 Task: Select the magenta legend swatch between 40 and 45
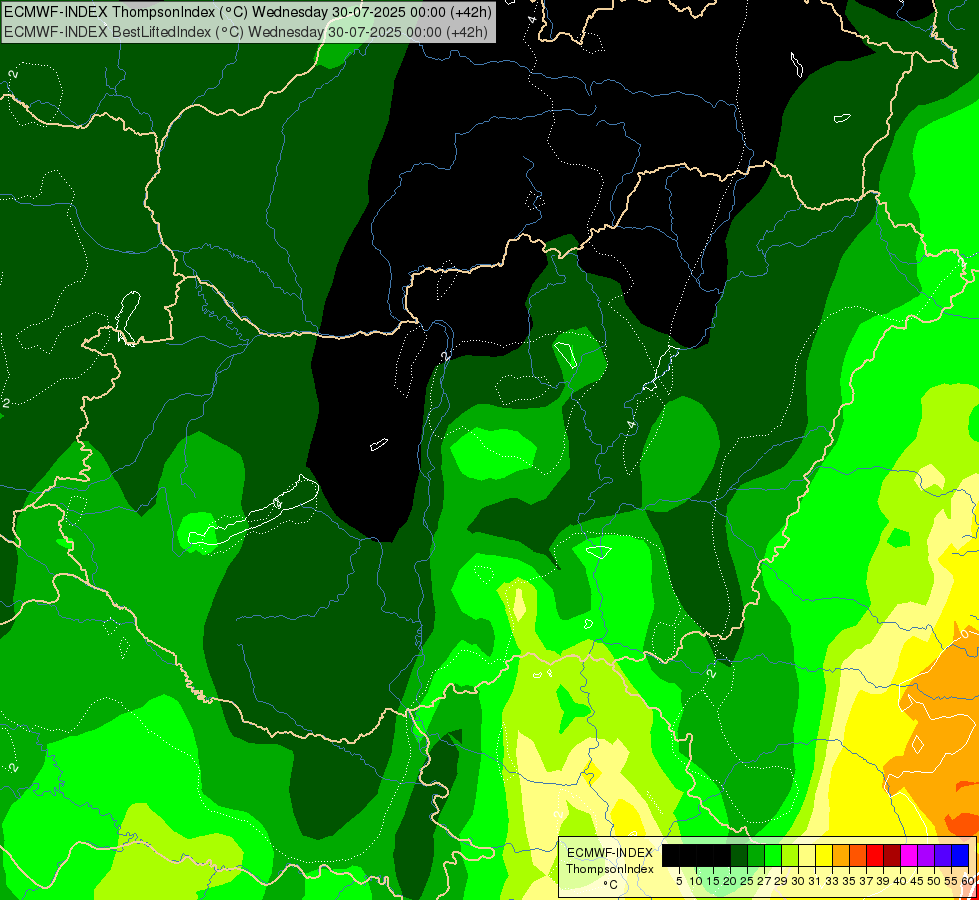(x=909, y=855)
